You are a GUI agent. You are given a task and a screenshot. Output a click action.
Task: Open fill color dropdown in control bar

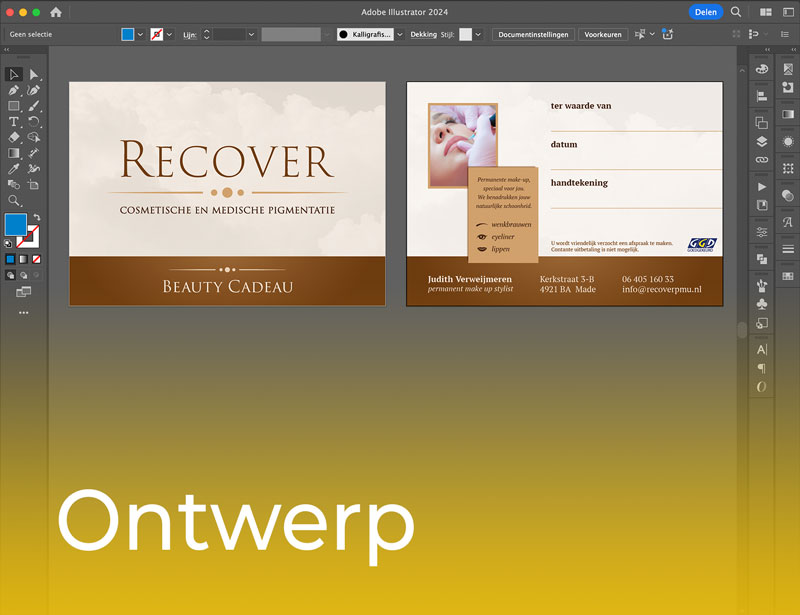click(x=140, y=34)
